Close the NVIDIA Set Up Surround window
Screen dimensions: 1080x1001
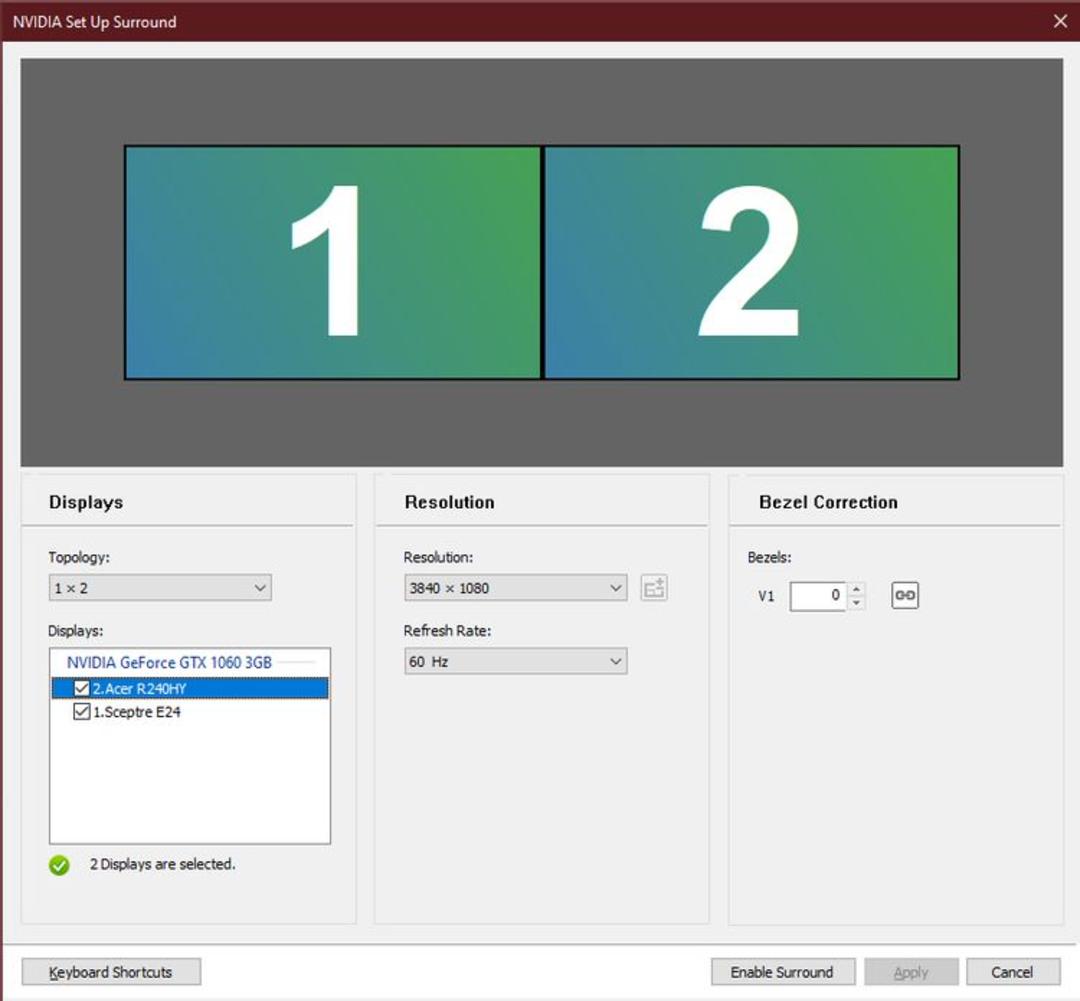pyautogui.click(x=1060, y=21)
